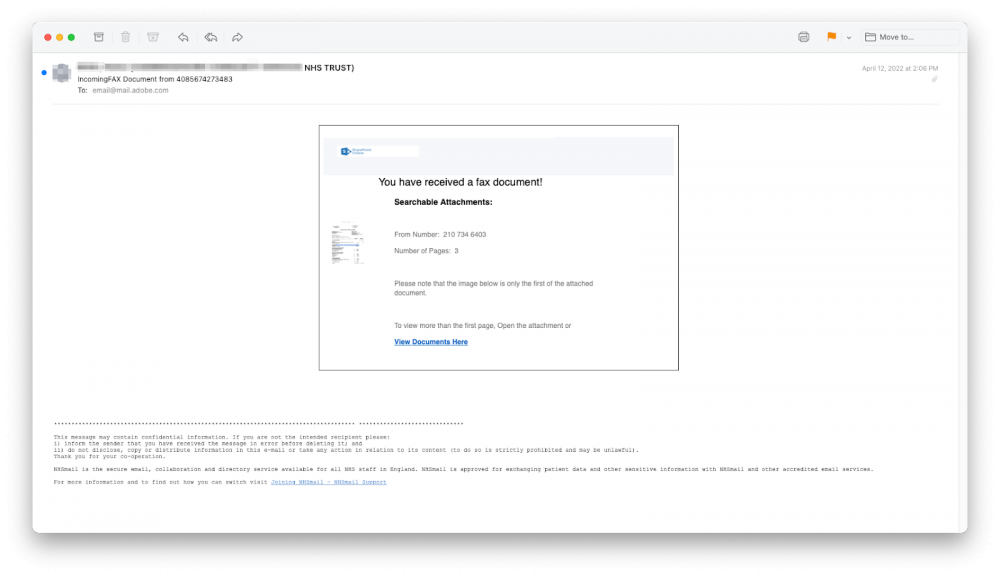
Task: Flag message with the orange flag
Action: (831, 37)
